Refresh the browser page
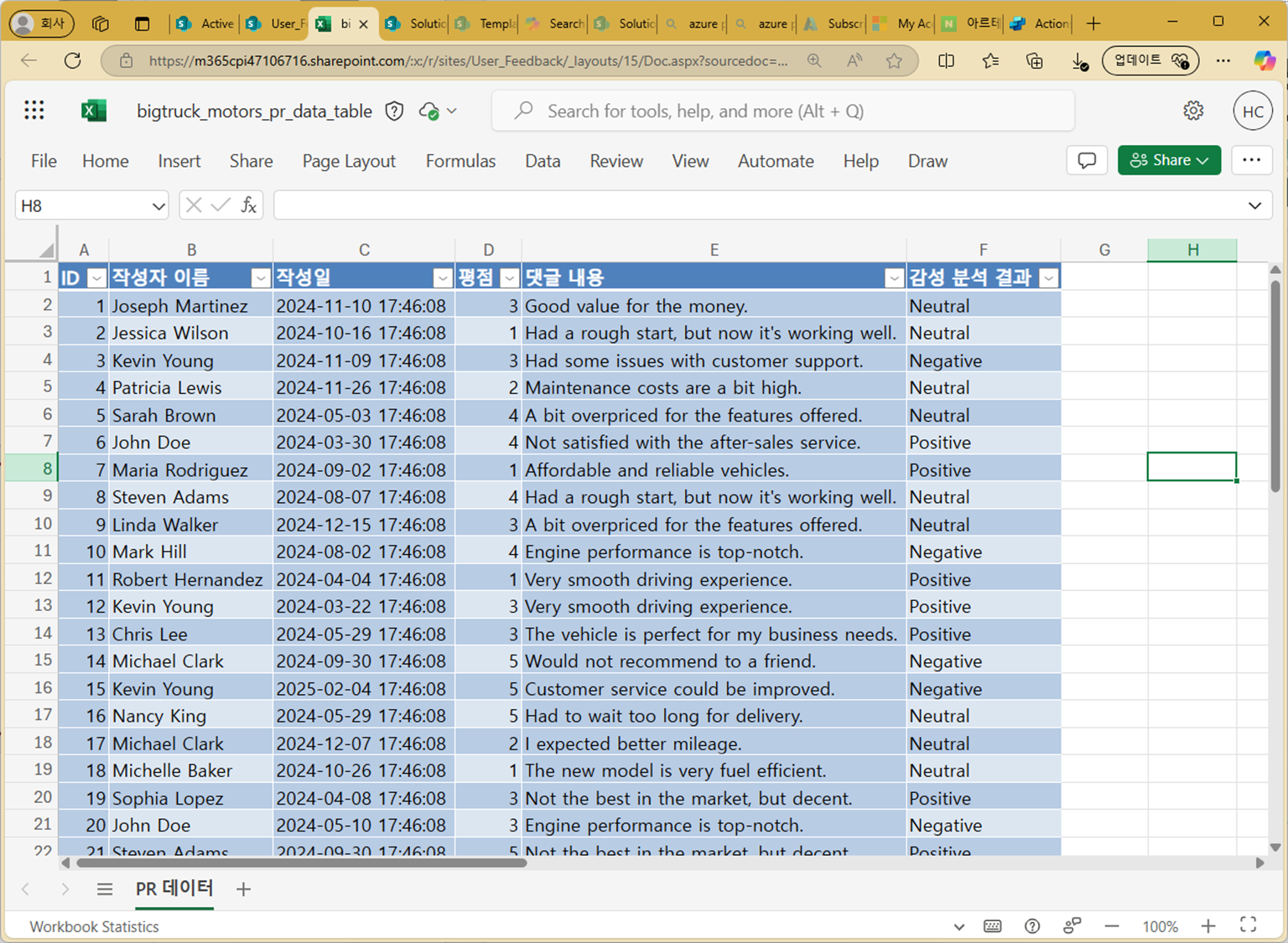Viewport: 1288px width, 943px height. coord(73,60)
